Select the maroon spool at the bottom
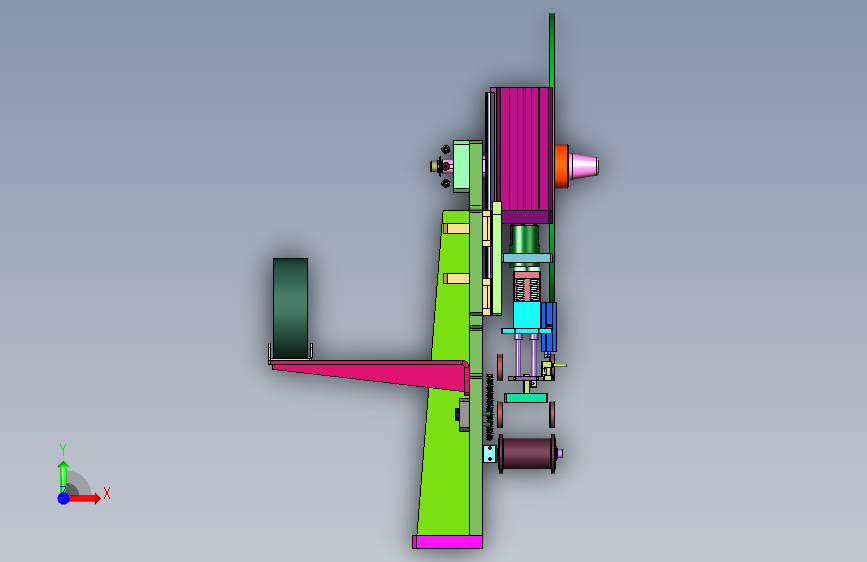 pyautogui.click(x=527, y=454)
